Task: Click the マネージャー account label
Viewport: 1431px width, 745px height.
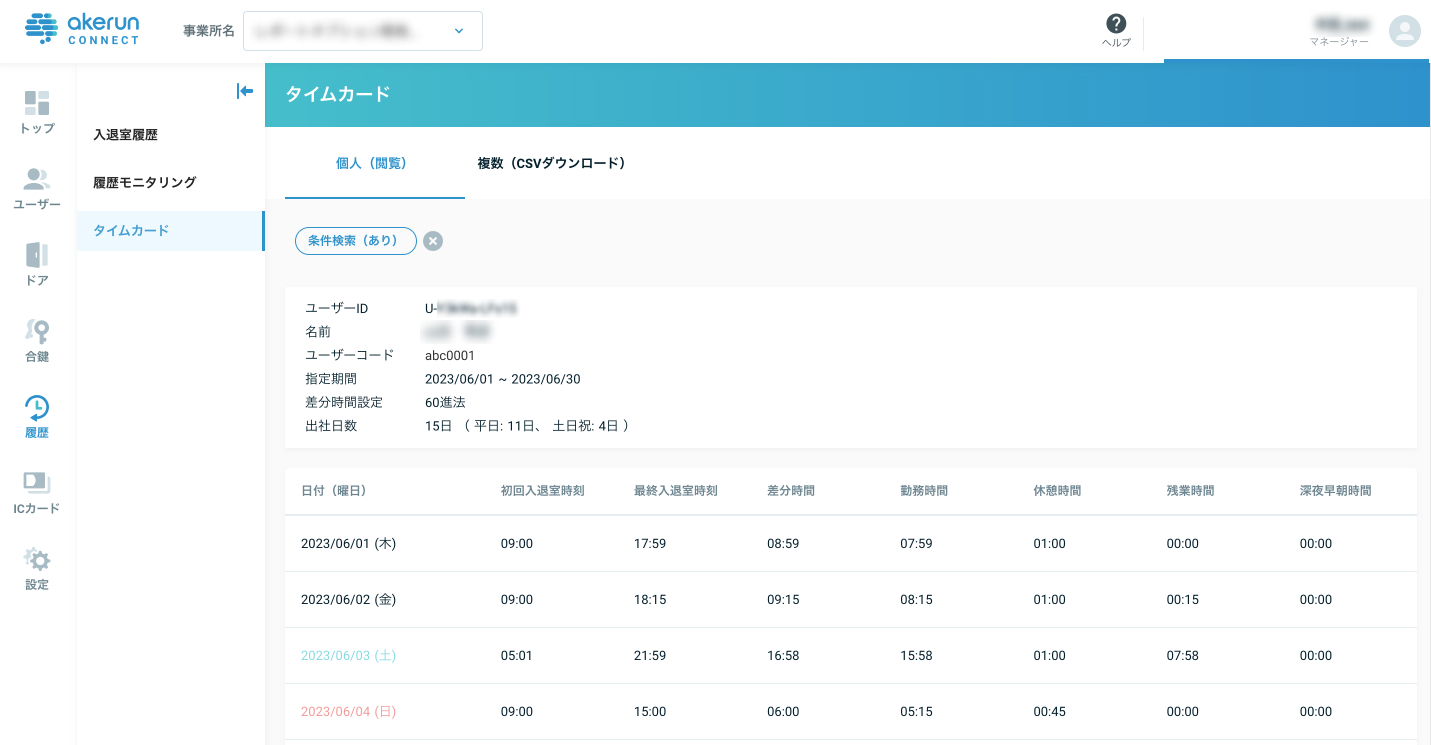Action: pos(1339,42)
